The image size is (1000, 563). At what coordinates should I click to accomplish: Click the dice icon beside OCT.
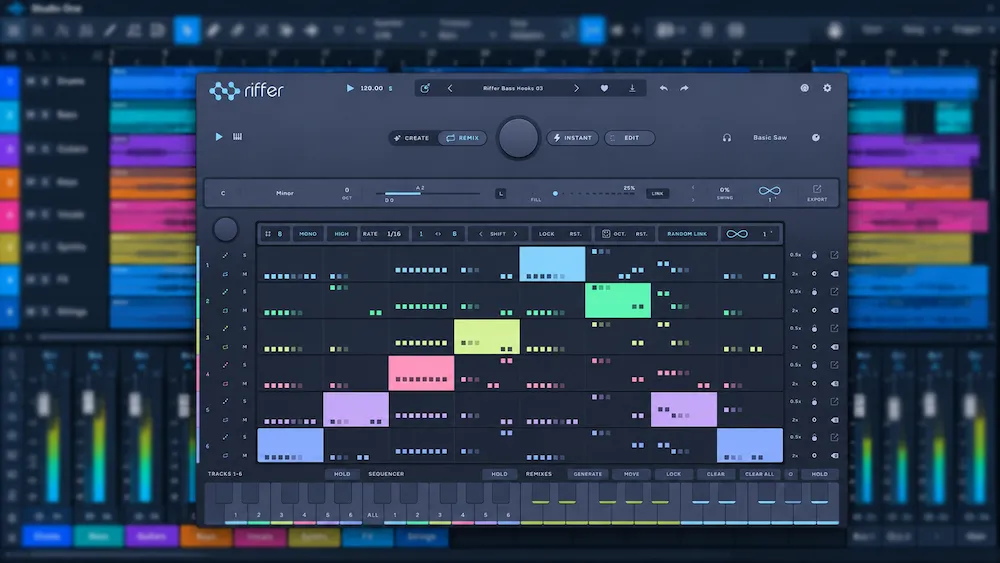[606, 234]
